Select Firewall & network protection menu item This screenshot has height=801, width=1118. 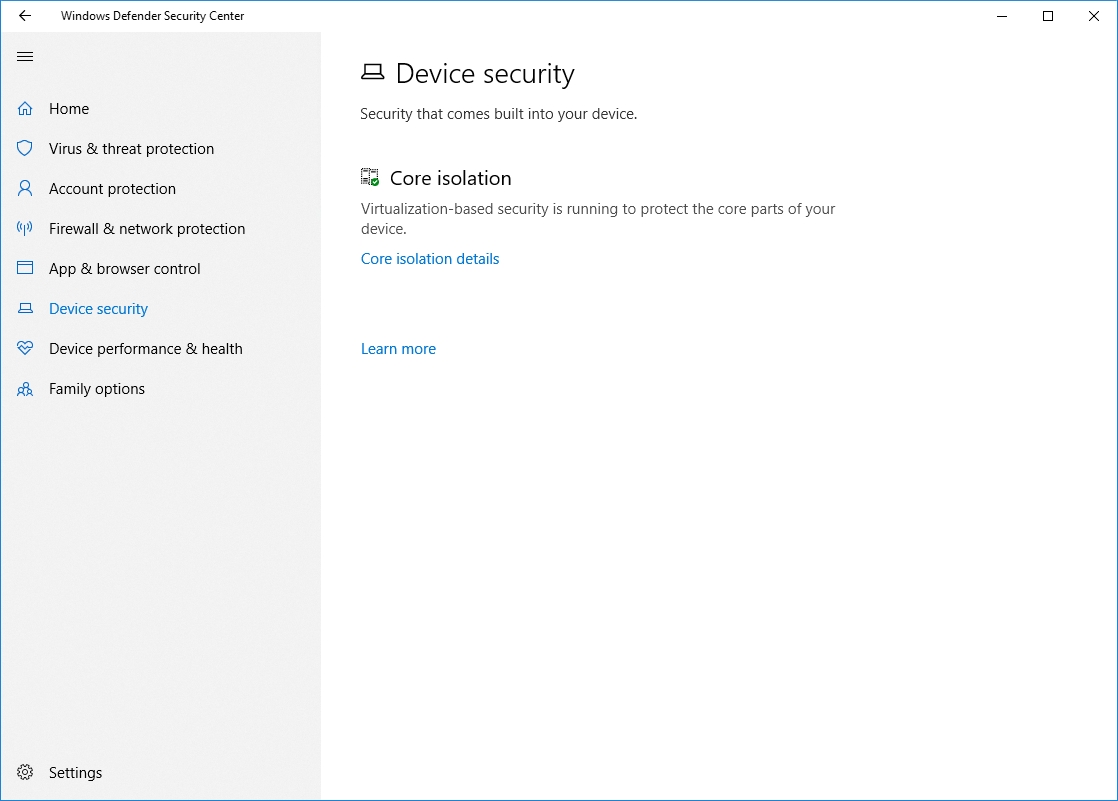tap(147, 229)
